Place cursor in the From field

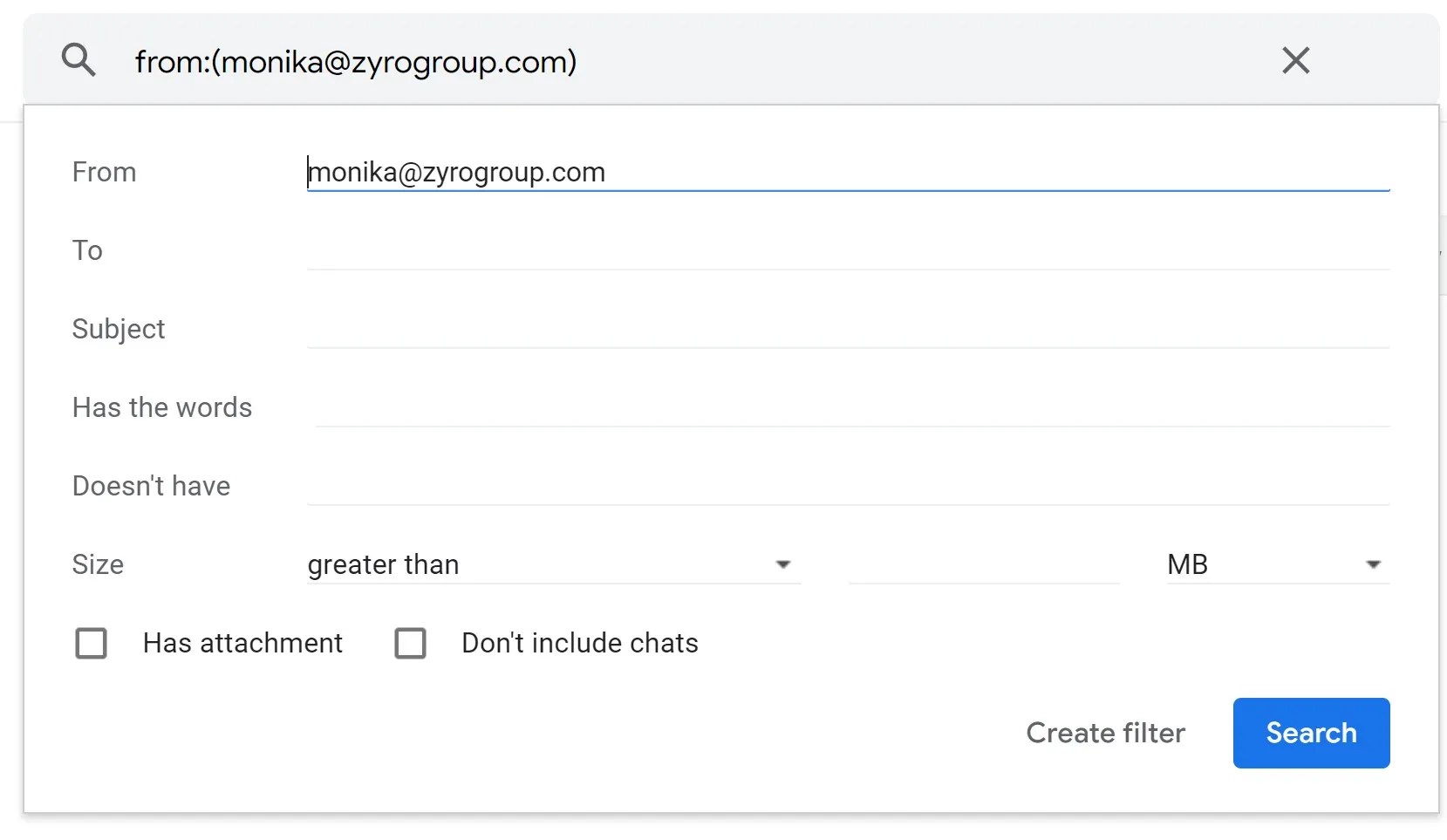coord(785,172)
